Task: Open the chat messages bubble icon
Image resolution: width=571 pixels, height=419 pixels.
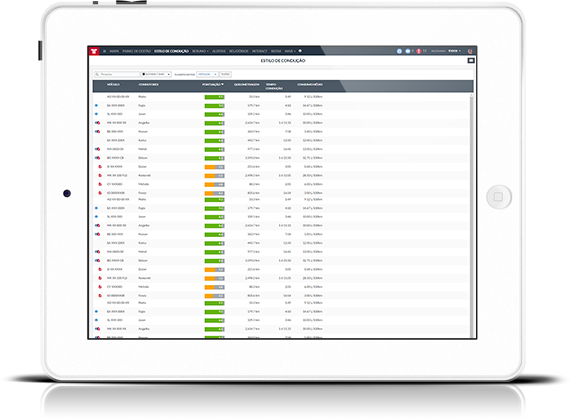Action: 408,51
